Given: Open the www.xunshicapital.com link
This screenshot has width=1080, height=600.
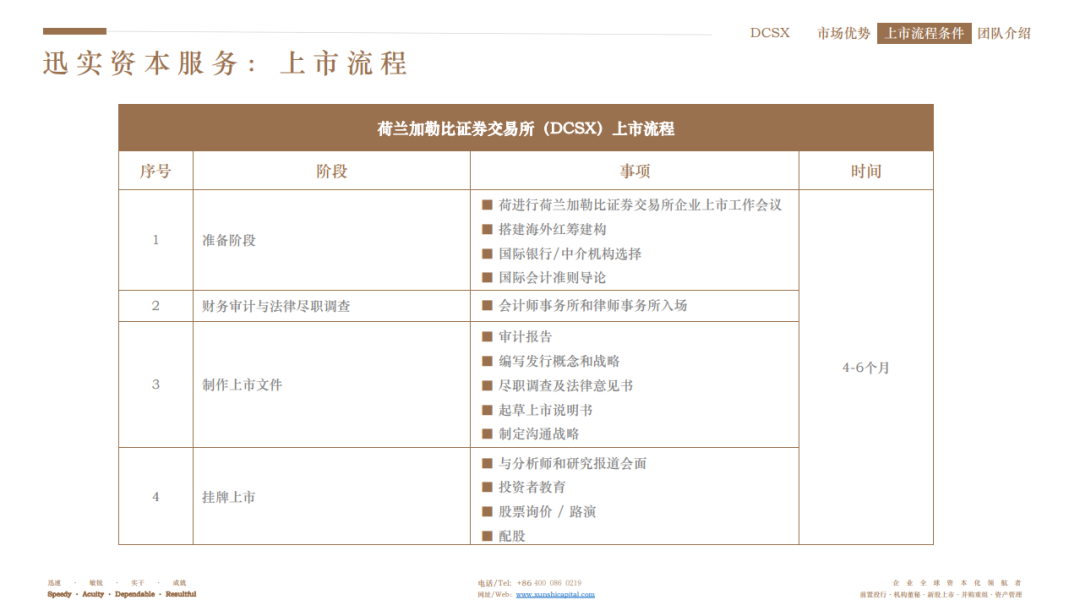Looking at the screenshot, I should coord(555,594).
